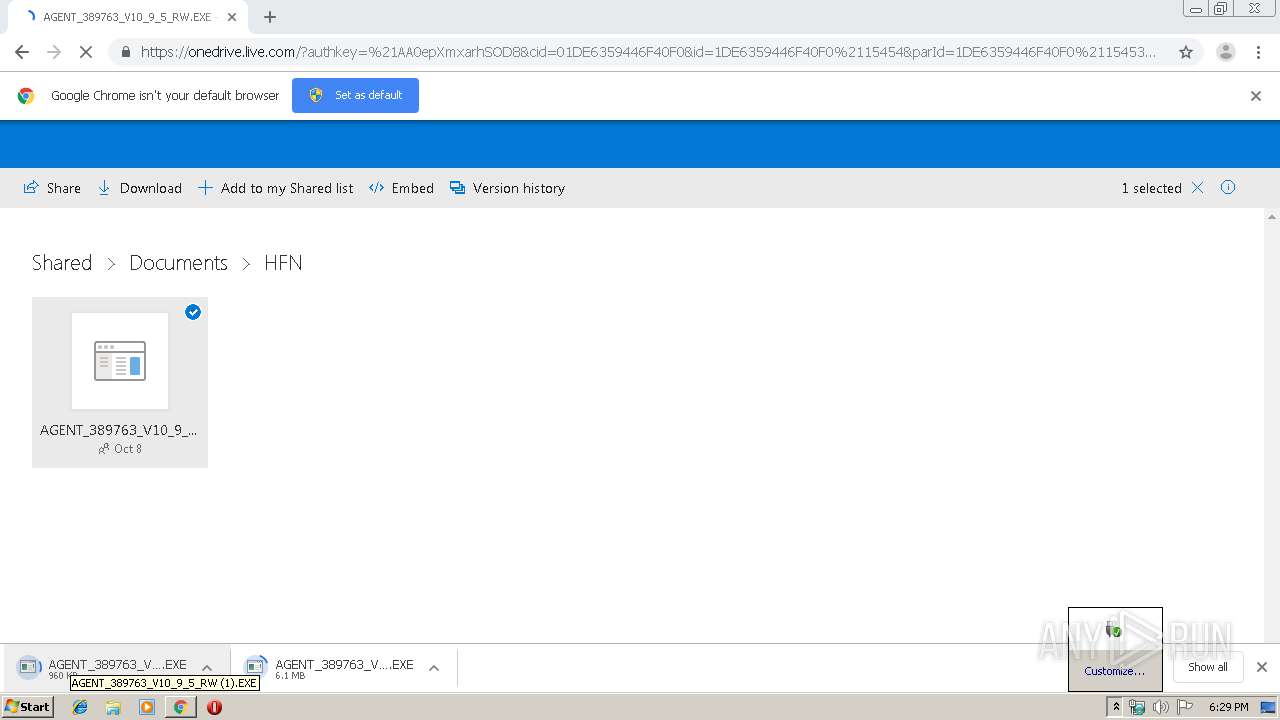Uncheck the AGENT_389763 file selection circle
Image resolution: width=1280 pixels, height=720 pixels.
[x=193, y=312]
